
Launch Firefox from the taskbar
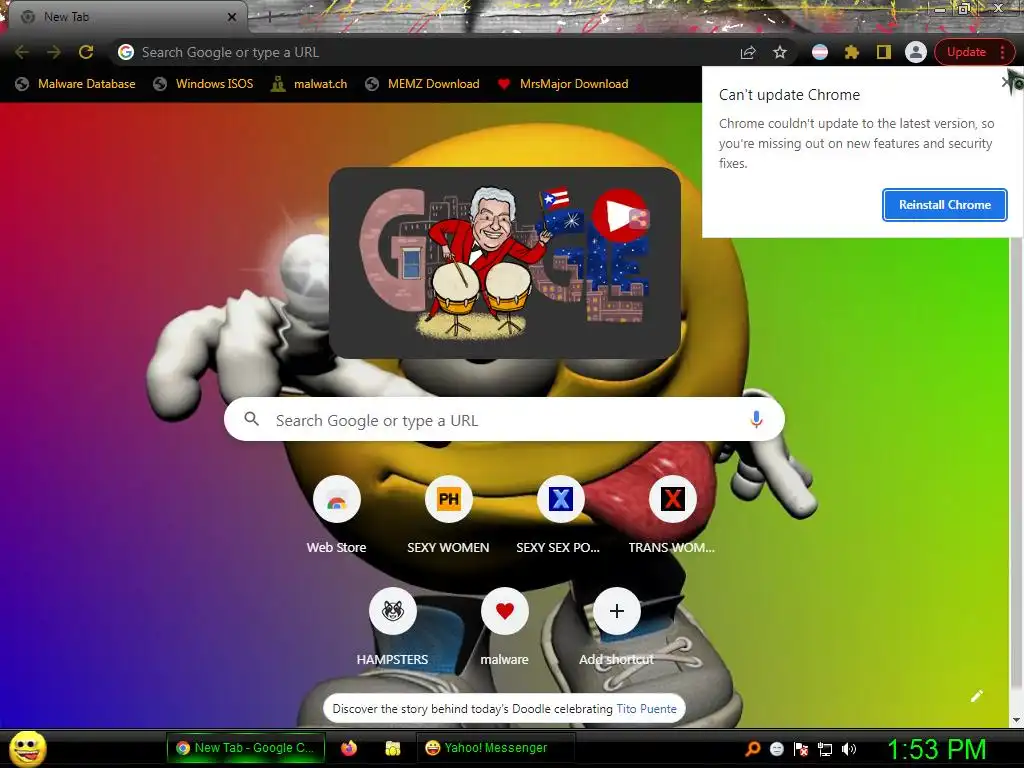pyautogui.click(x=349, y=748)
